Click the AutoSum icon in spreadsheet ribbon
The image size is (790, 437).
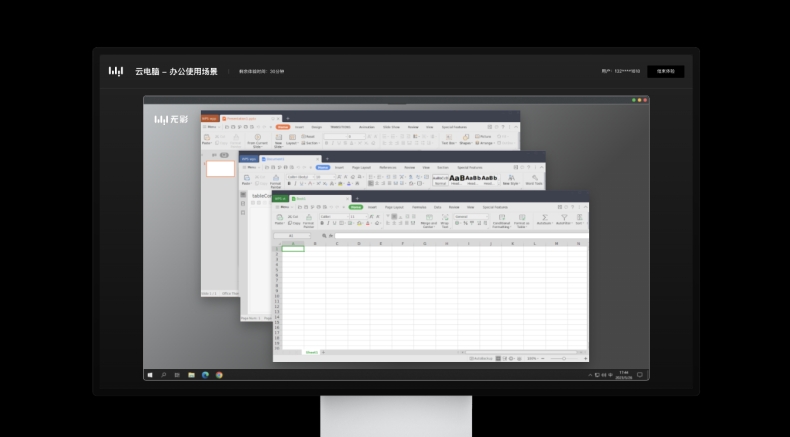tap(544, 218)
